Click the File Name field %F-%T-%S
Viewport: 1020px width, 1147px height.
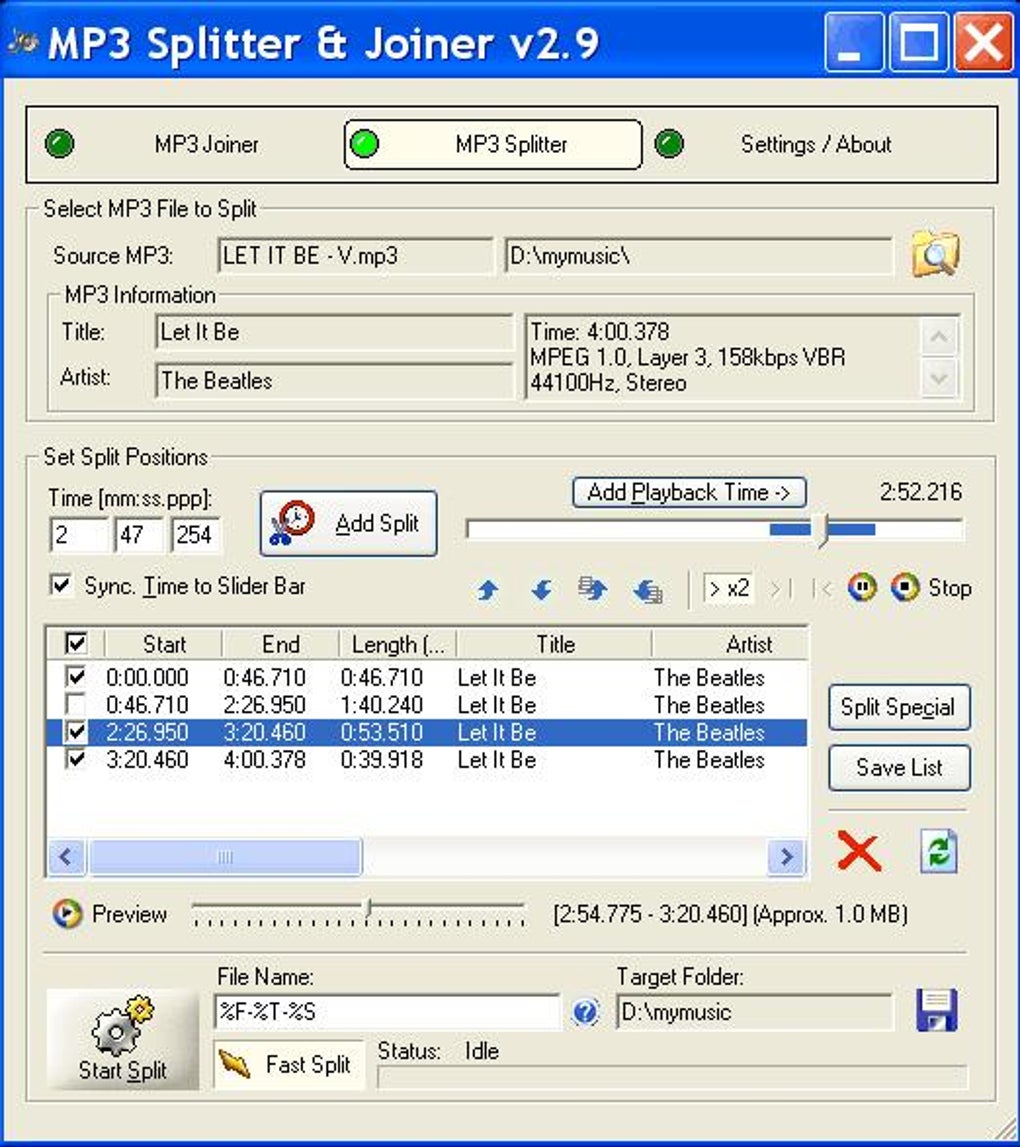coord(388,1012)
